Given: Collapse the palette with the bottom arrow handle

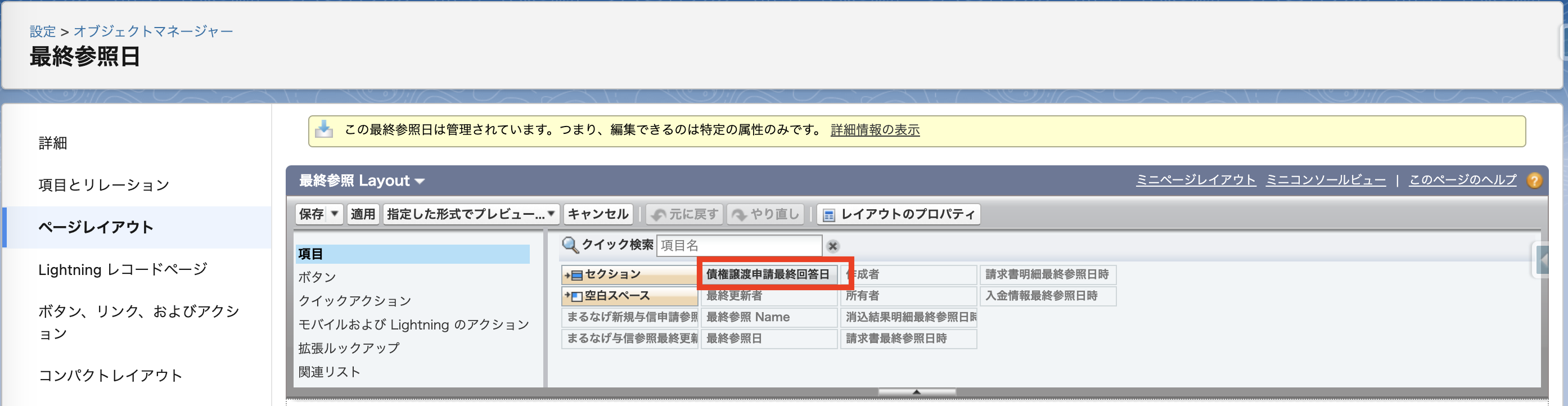Looking at the screenshot, I should pos(917,391).
